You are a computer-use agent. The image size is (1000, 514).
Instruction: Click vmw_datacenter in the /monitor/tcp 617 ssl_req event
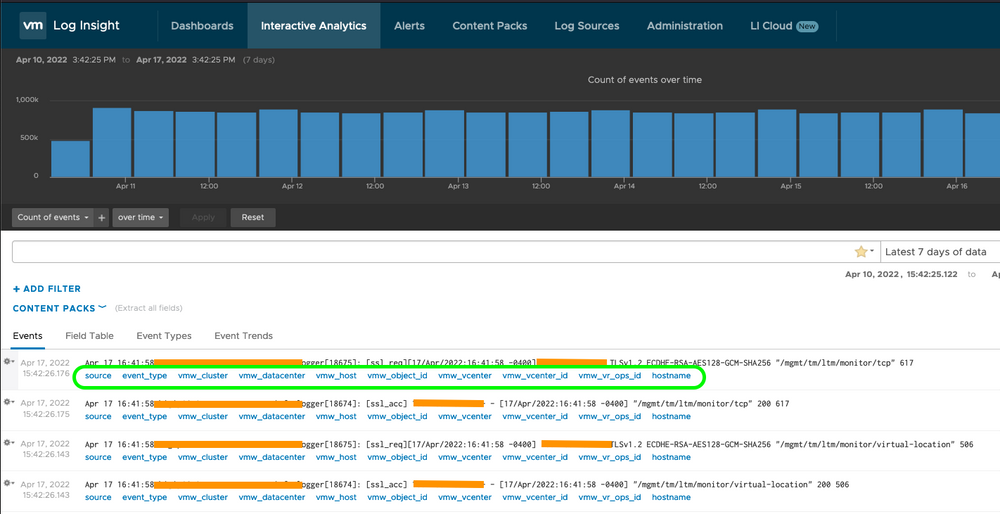[x=272, y=376]
